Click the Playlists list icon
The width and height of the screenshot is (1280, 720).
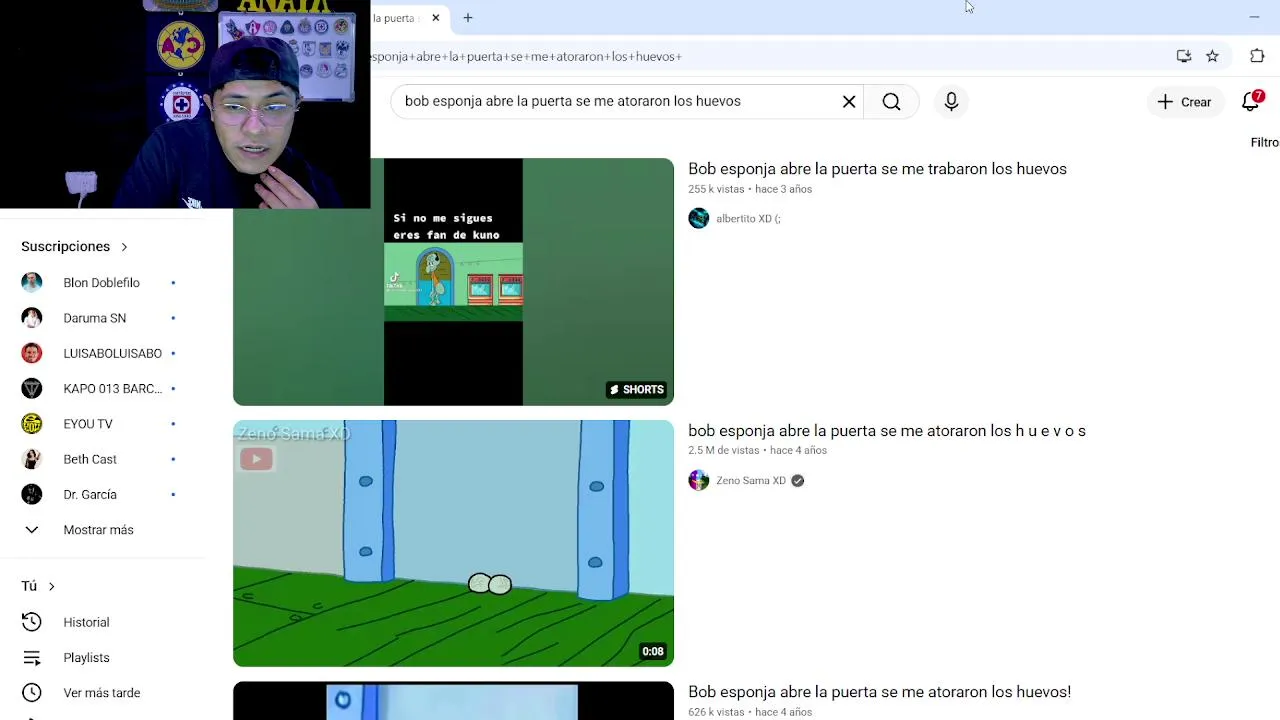[32, 657]
